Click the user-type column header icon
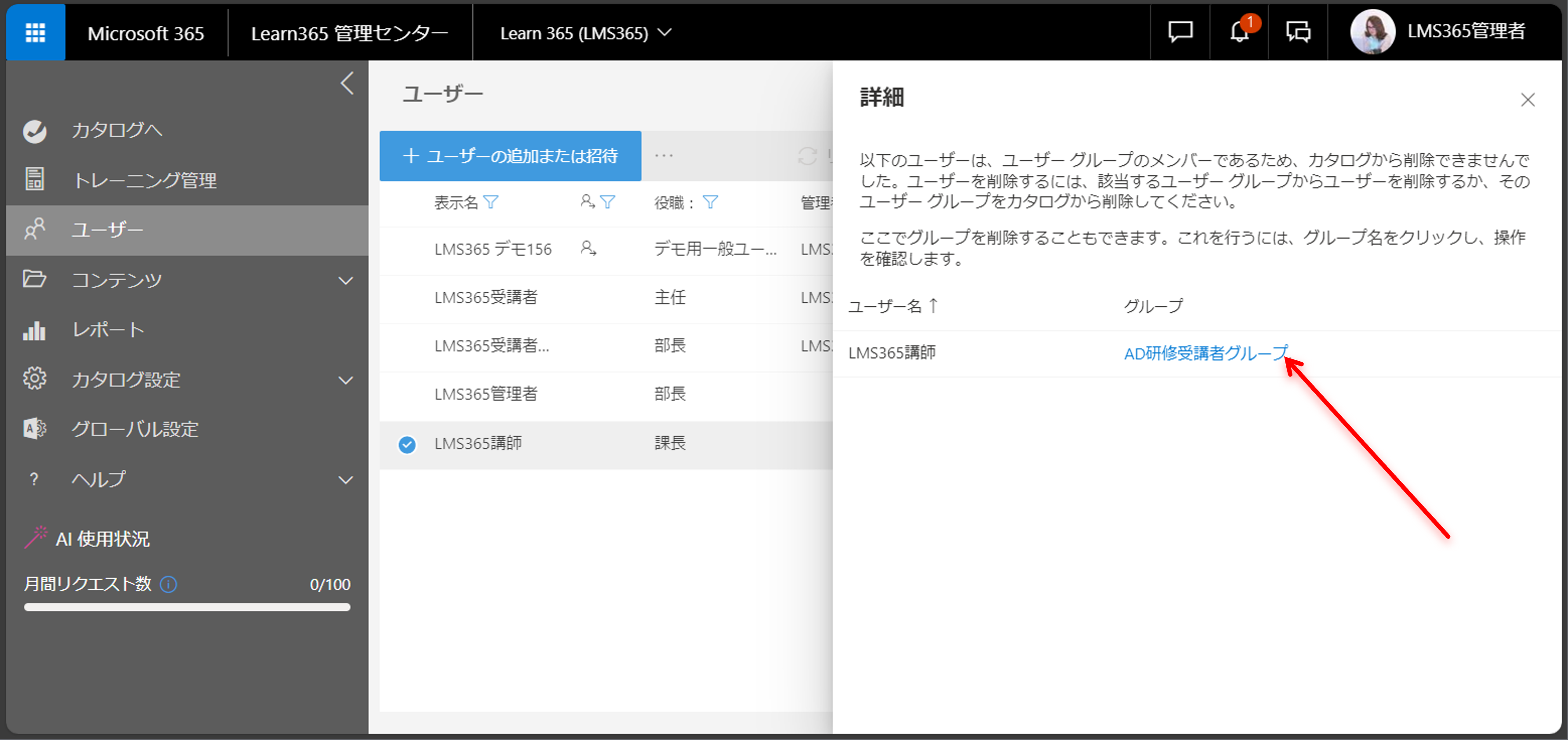The image size is (1568, 740). 588,201
